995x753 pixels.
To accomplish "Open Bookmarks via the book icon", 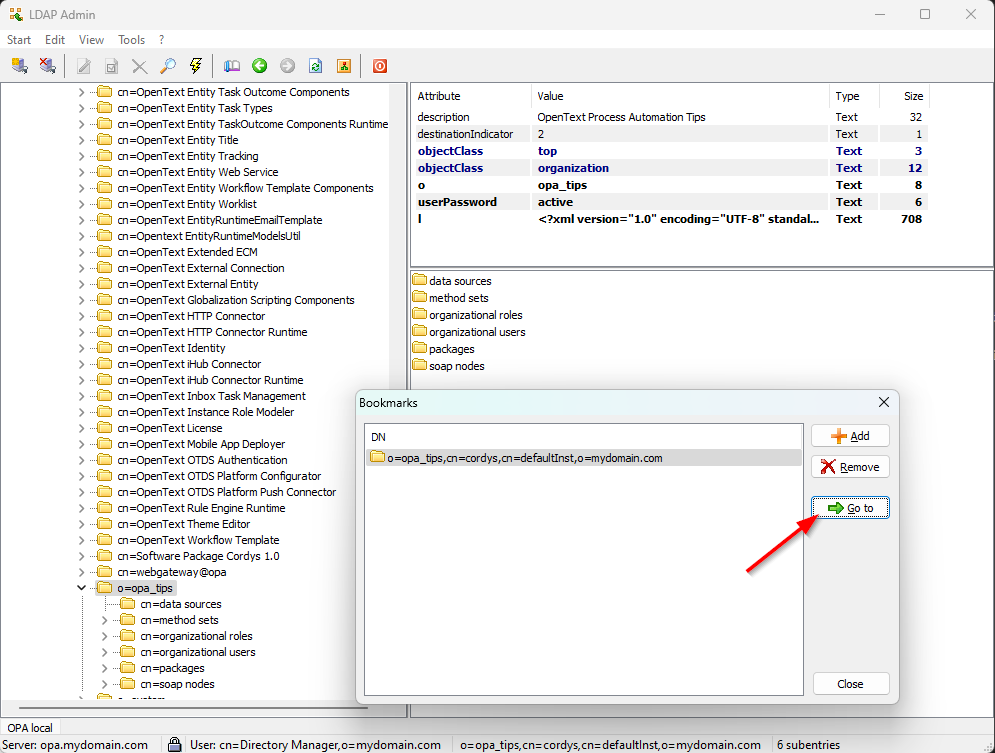I will (x=232, y=66).
